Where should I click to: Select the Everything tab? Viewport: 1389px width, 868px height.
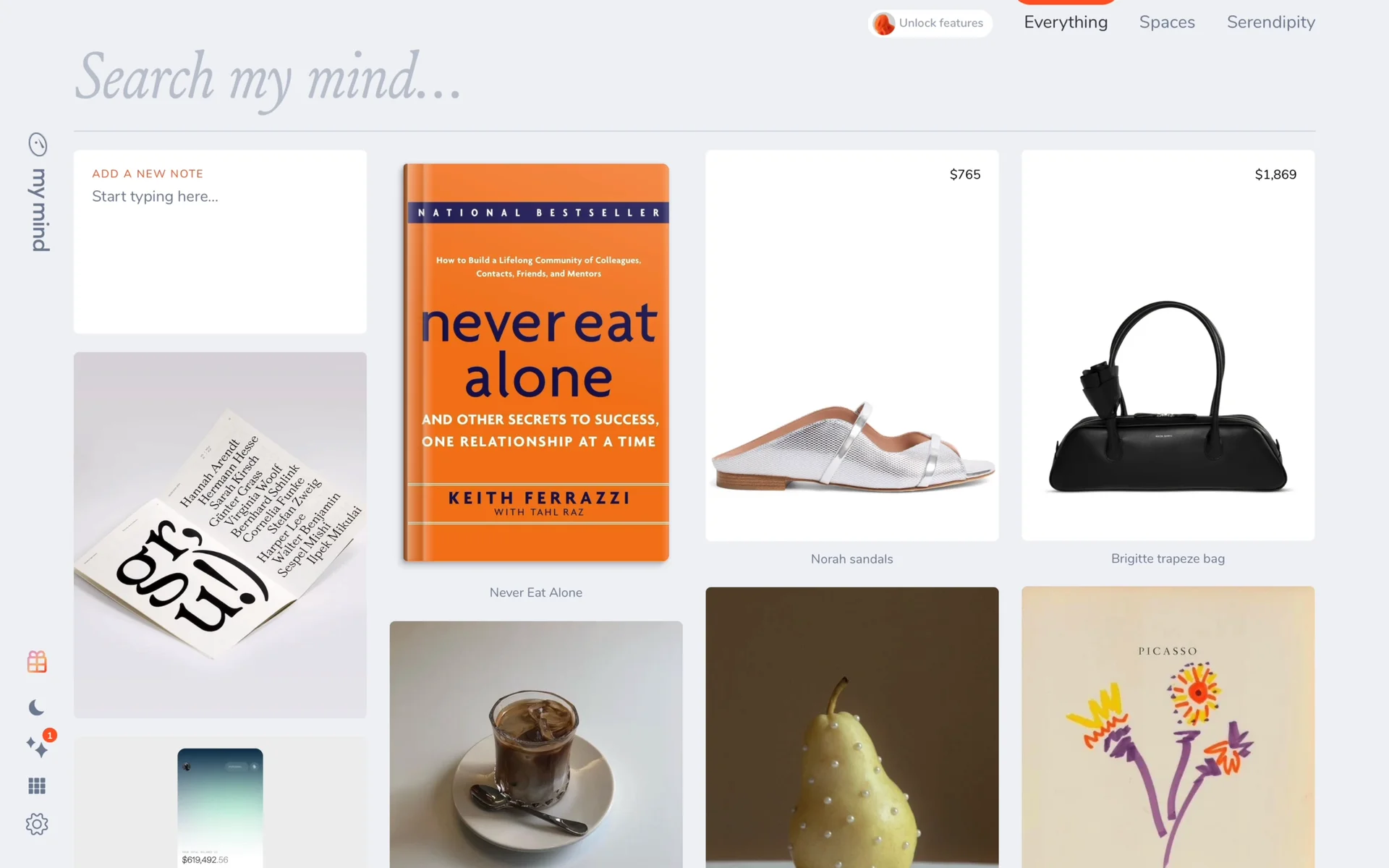pos(1066,22)
